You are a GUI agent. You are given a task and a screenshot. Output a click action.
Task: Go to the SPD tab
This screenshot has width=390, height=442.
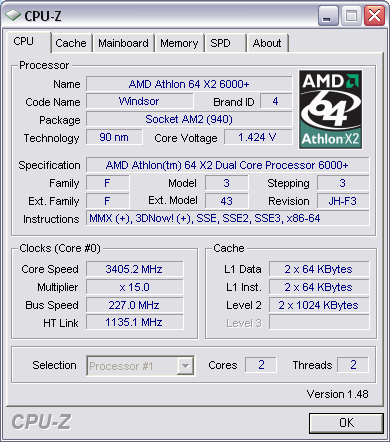click(x=226, y=43)
